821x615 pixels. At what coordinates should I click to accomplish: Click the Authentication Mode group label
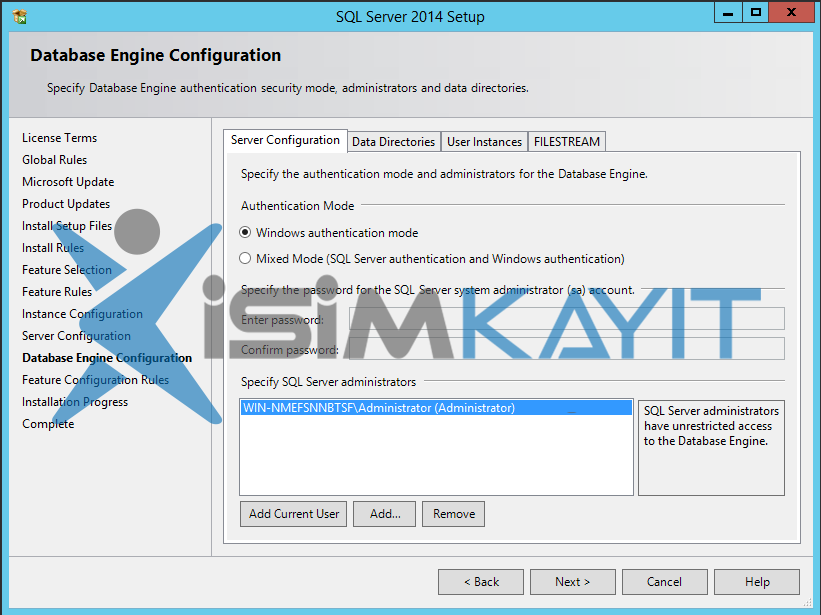(x=297, y=206)
